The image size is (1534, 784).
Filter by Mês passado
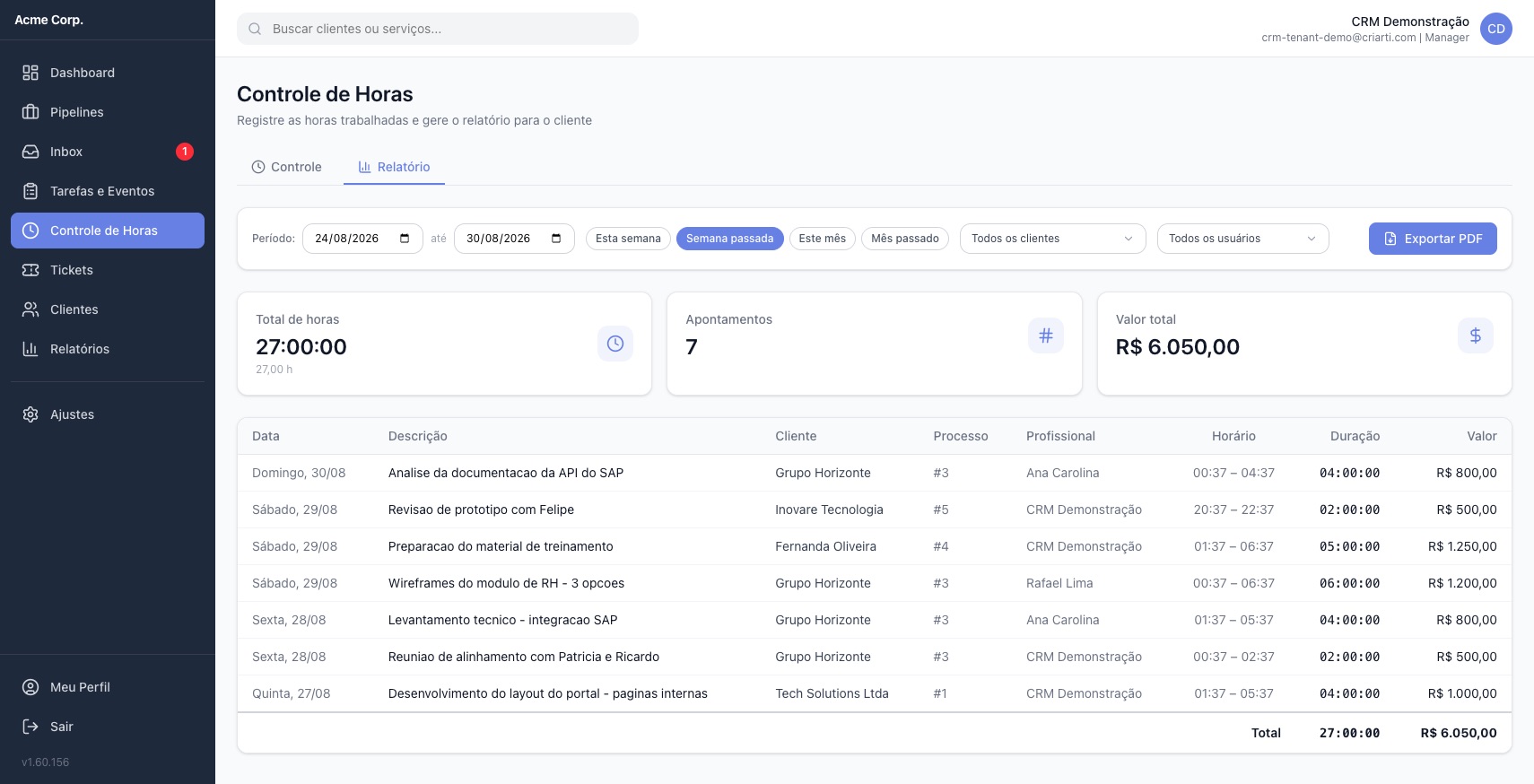click(x=905, y=239)
